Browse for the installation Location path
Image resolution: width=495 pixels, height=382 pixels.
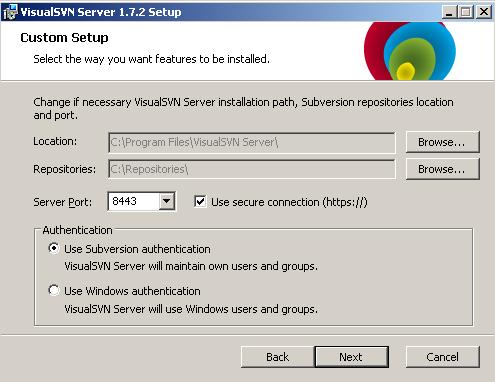coord(442,142)
